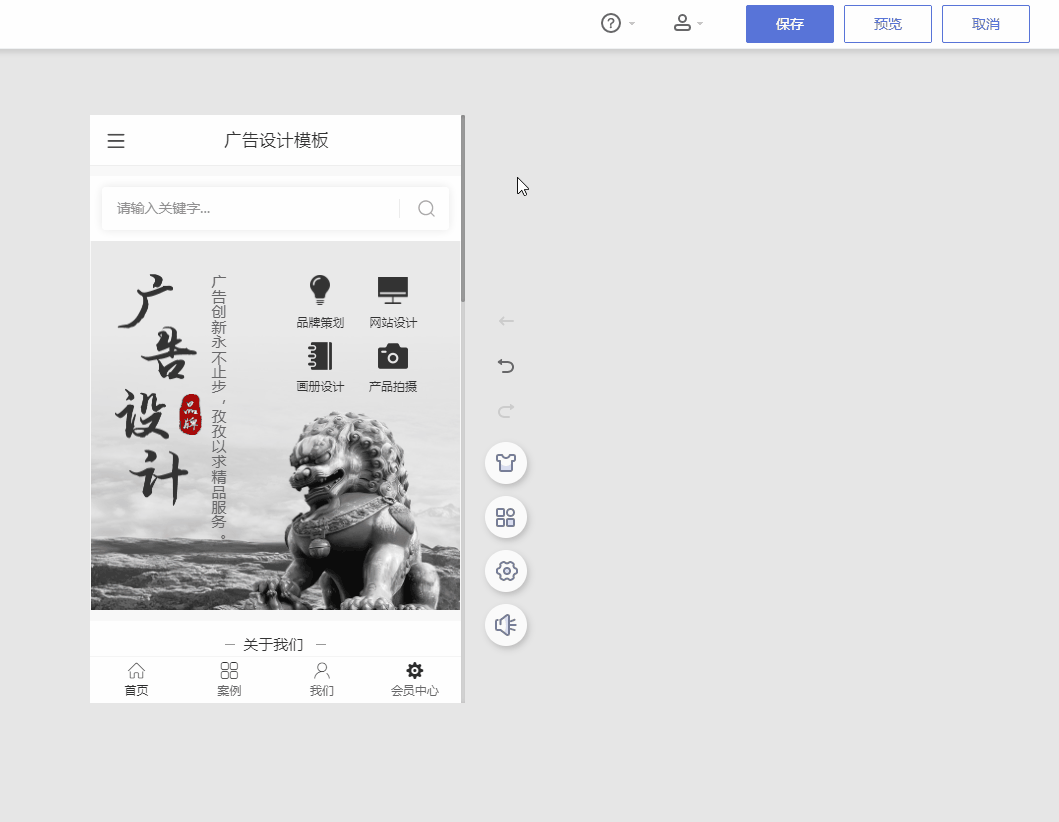The height and width of the screenshot is (822, 1059).
Task: Open the 会员中心 member center tab
Action: tap(415, 679)
